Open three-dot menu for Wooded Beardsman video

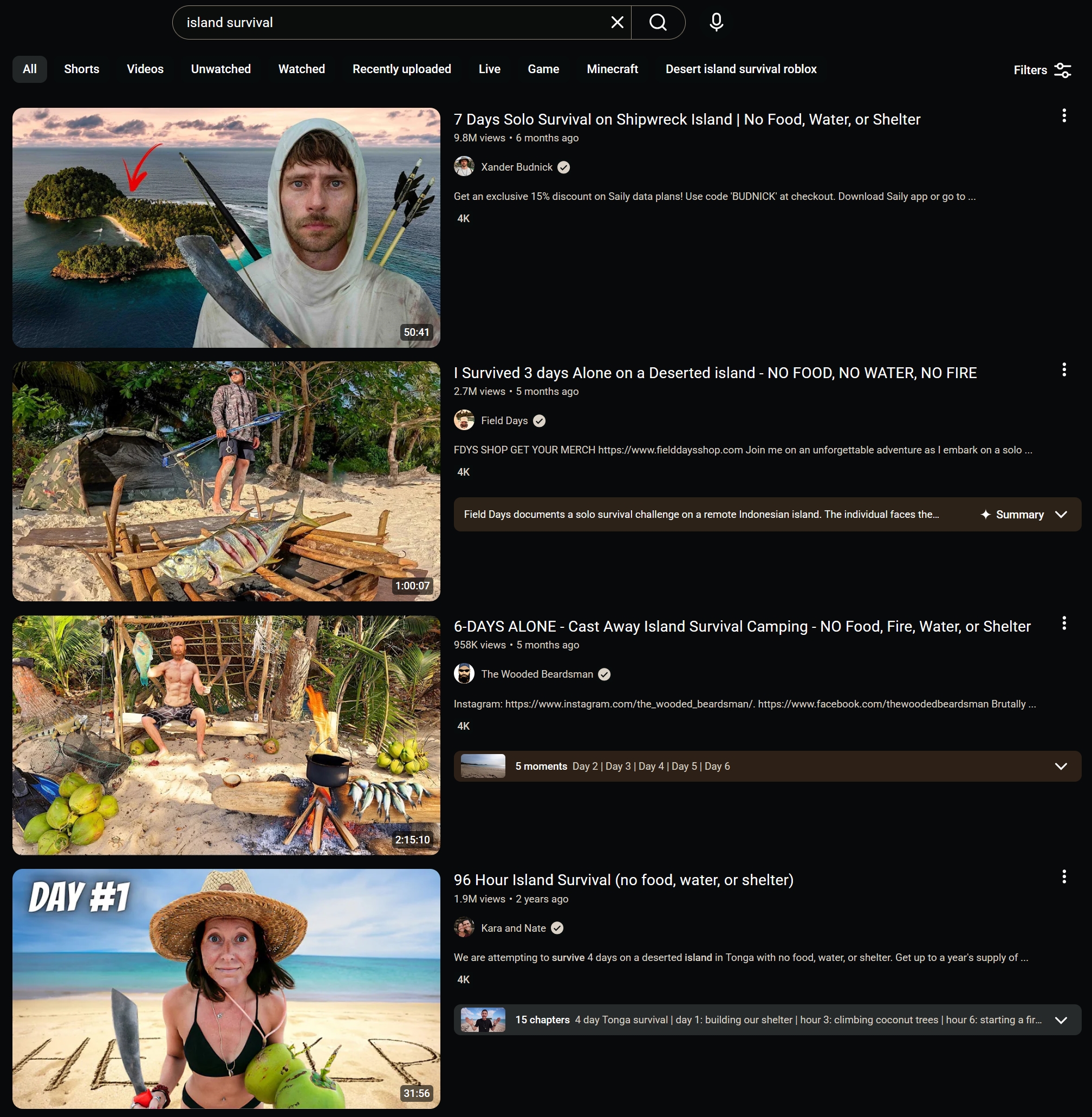[1063, 623]
